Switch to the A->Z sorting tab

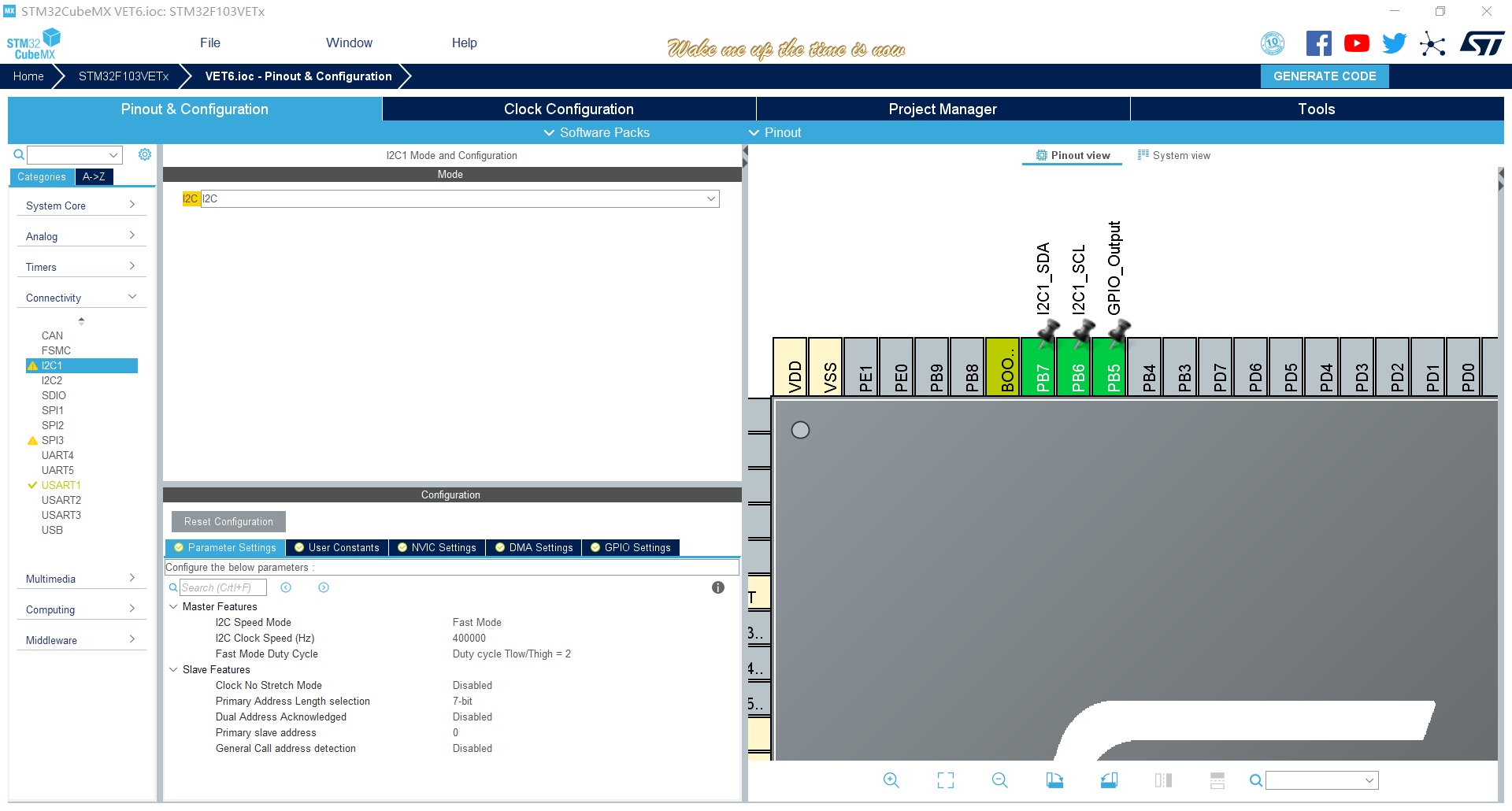(x=94, y=176)
